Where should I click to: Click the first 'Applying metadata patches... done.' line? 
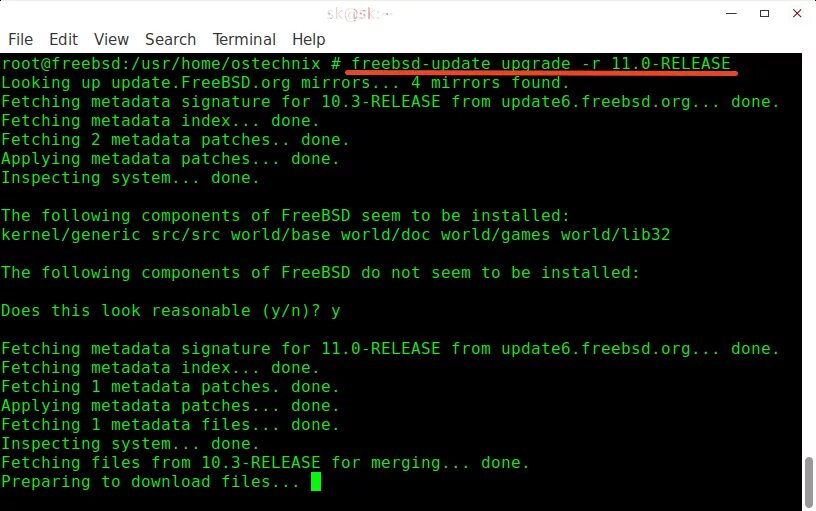pos(170,159)
